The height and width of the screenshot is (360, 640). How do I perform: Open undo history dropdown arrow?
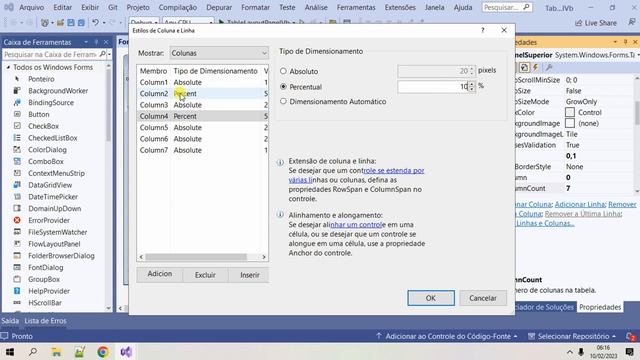coord(104,23)
